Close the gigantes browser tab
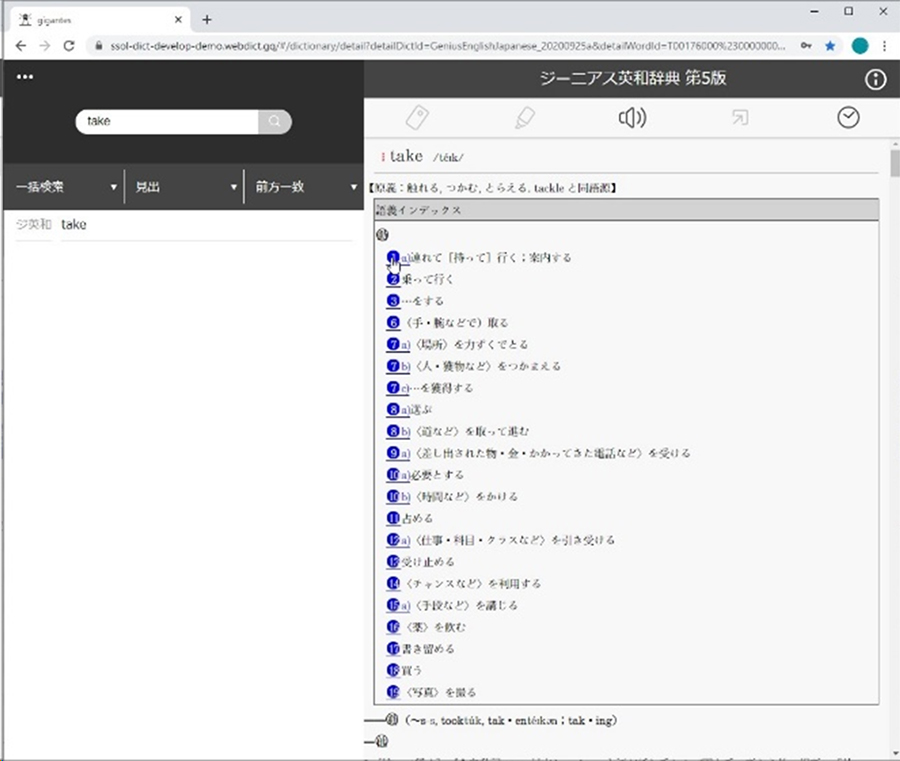Image resolution: width=900 pixels, height=761 pixels. pyautogui.click(x=178, y=20)
